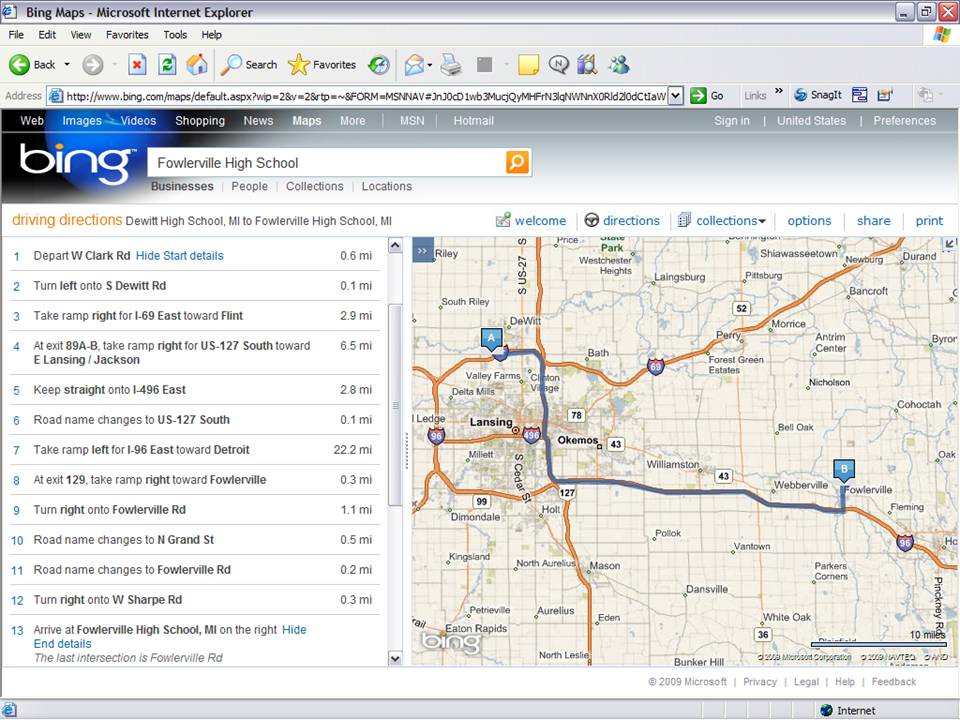Click the map expand arrow in top-right corner
The height and width of the screenshot is (720, 960).
(949, 244)
